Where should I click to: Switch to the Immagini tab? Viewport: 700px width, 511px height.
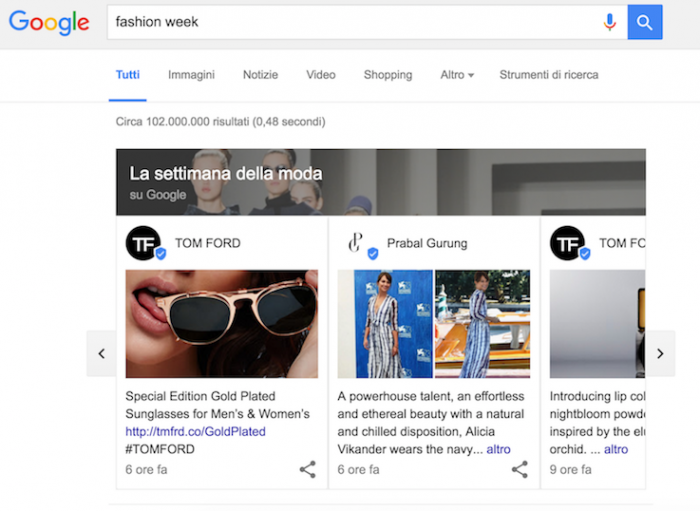pyautogui.click(x=191, y=75)
